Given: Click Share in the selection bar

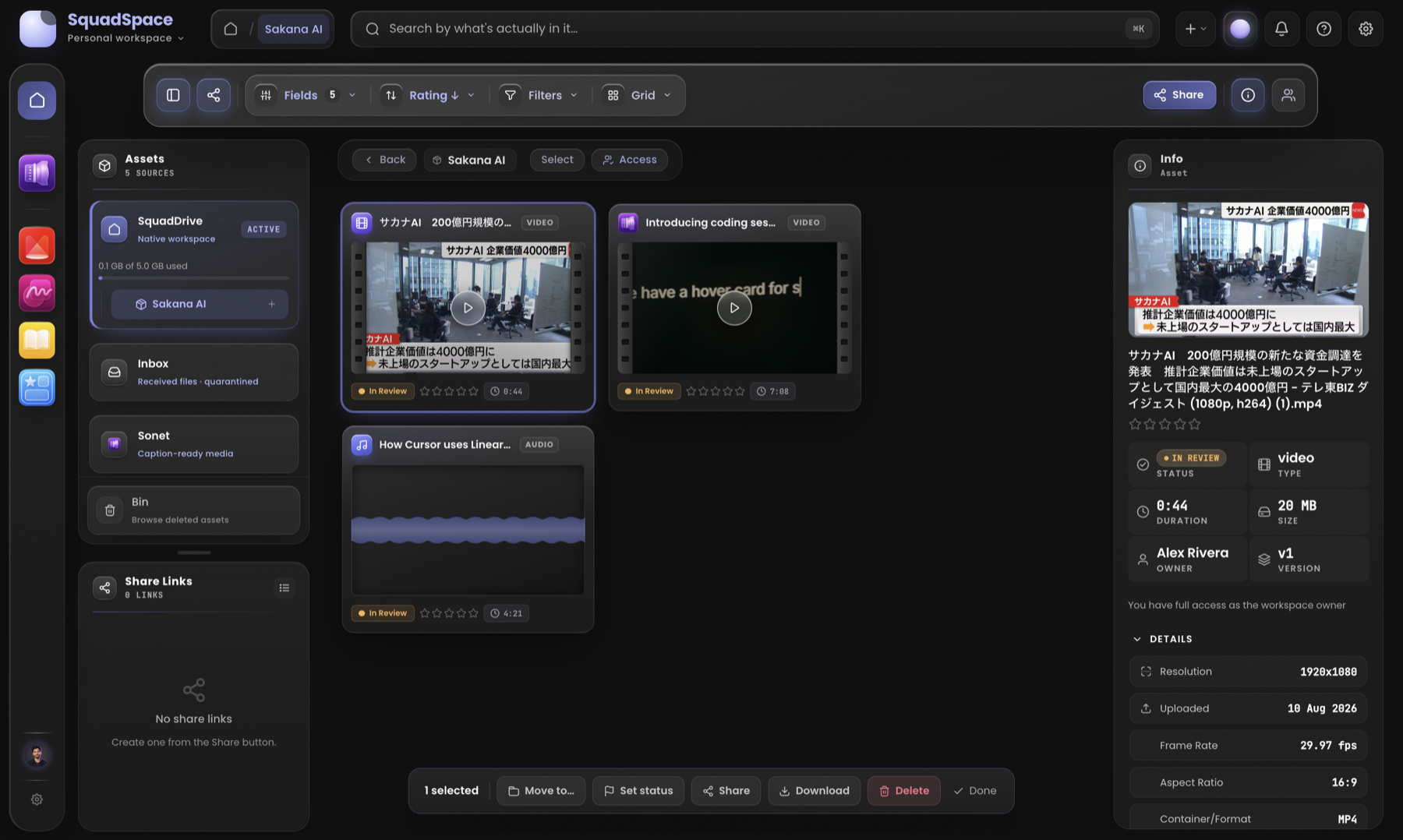Looking at the screenshot, I should click(726, 791).
